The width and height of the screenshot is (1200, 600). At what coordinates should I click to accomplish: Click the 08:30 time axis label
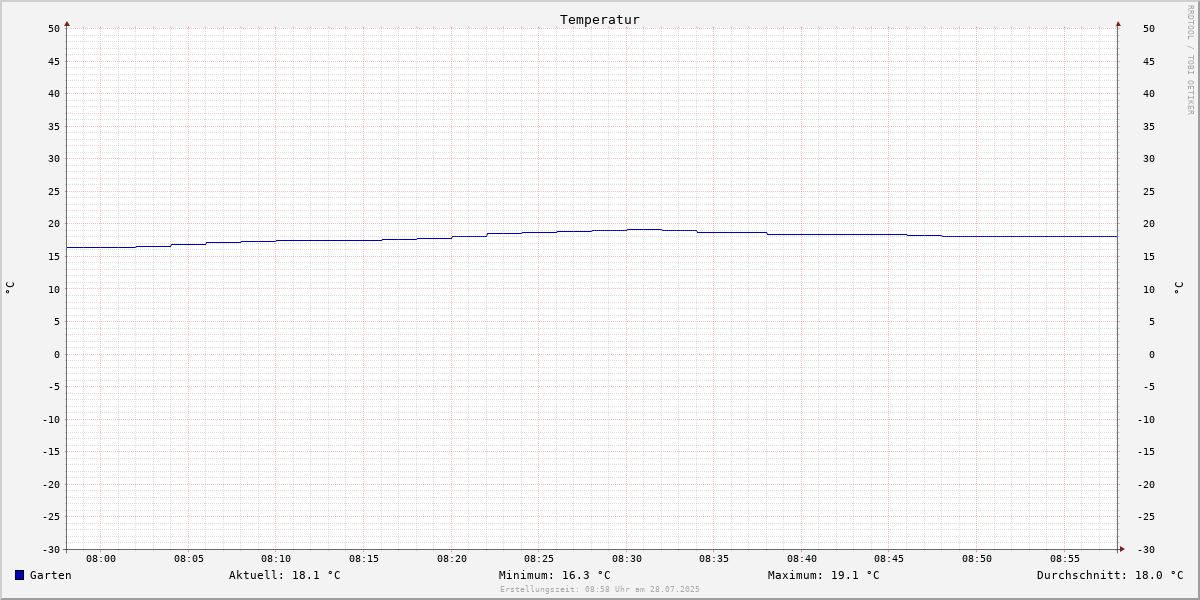627,559
